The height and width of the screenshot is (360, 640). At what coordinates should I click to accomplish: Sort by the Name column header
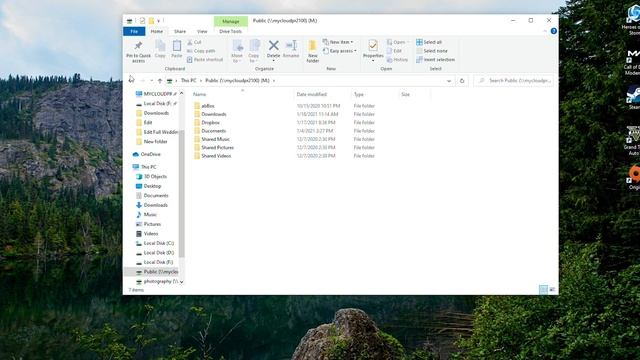242,94
